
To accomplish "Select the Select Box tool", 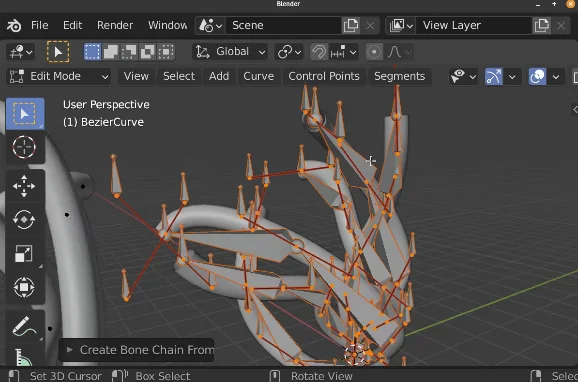I will 25,114.
